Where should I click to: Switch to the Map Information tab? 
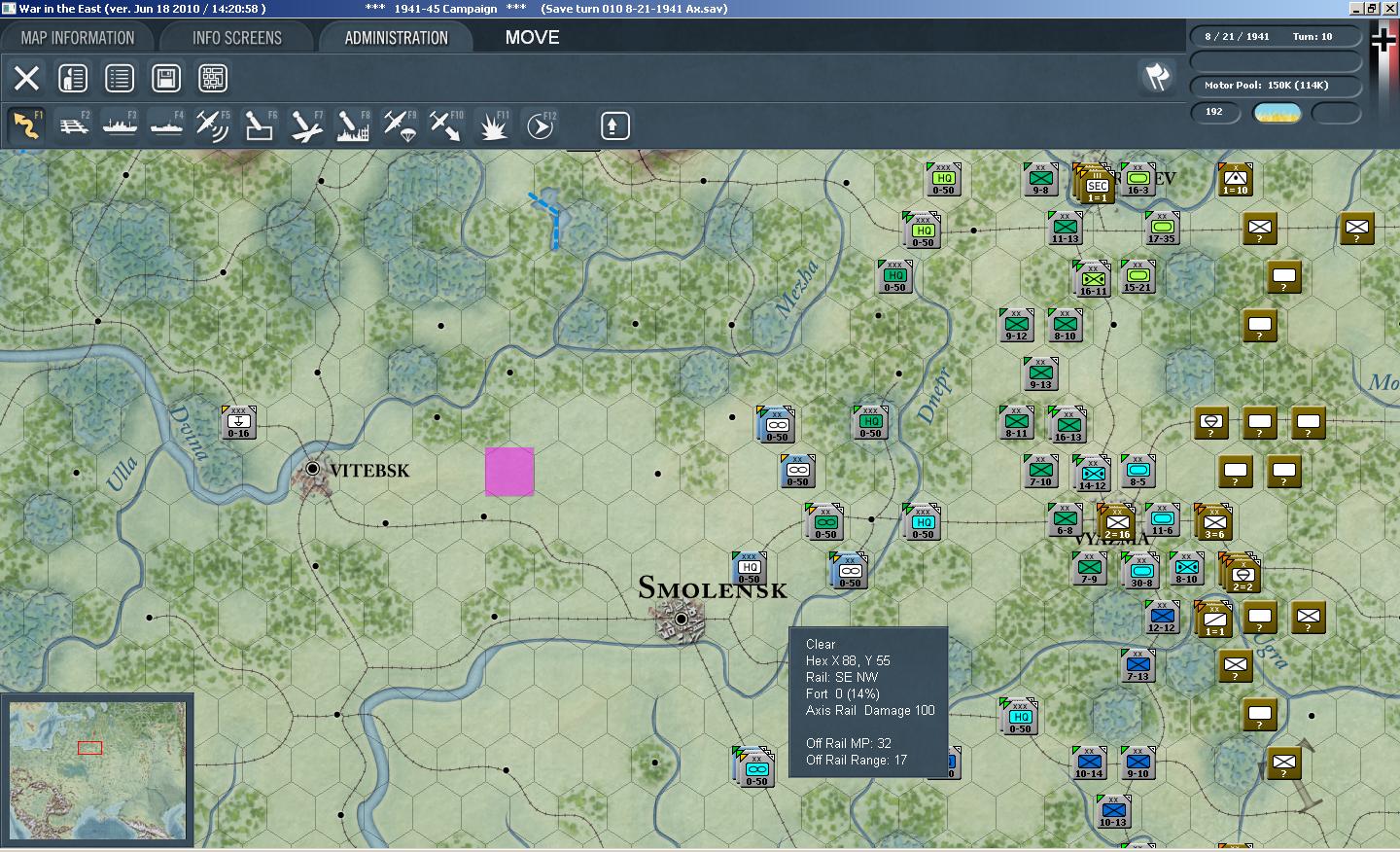pyautogui.click(x=78, y=38)
